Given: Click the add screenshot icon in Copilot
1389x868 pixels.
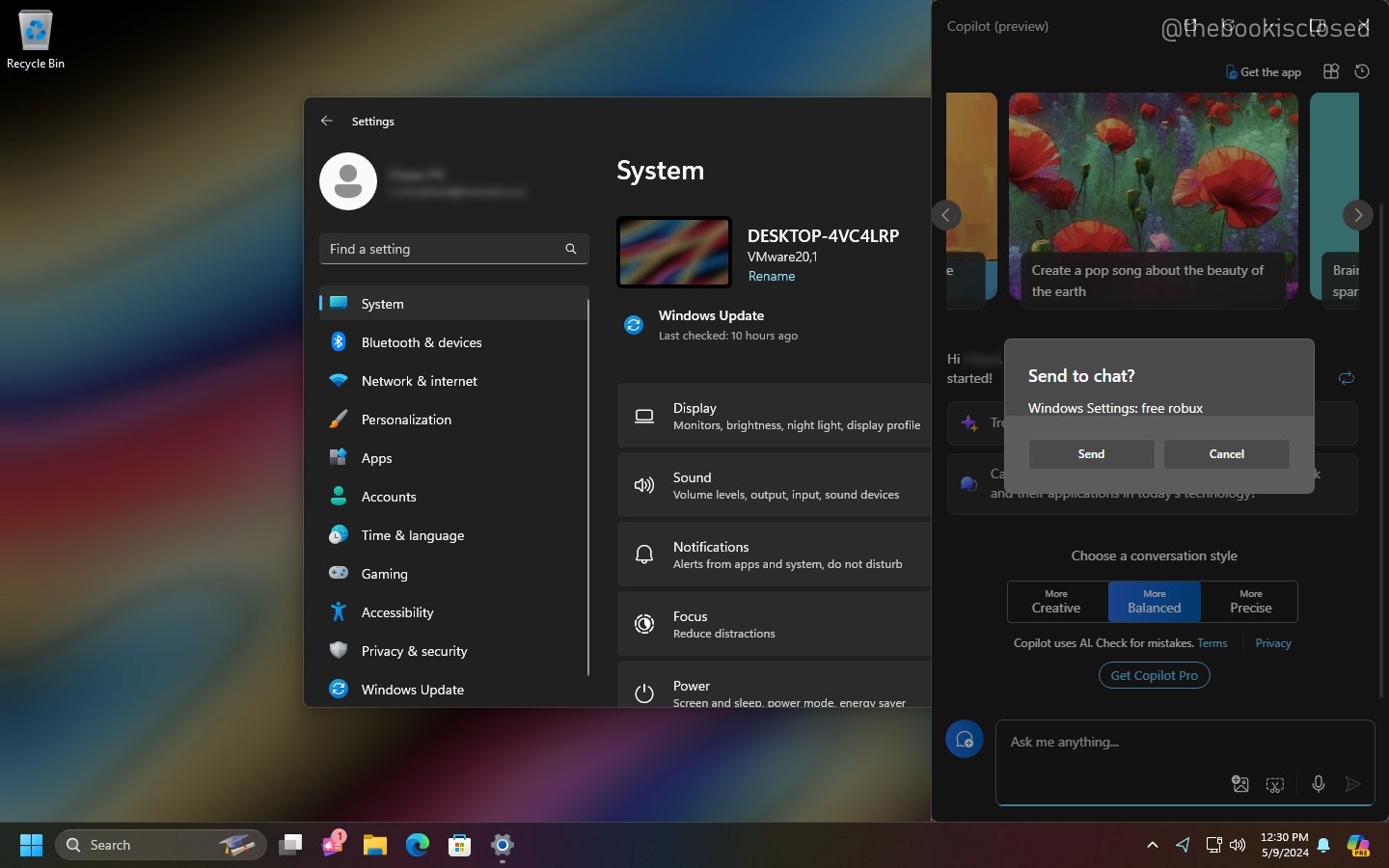Looking at the screenshot, I should tap(1275, 784).
